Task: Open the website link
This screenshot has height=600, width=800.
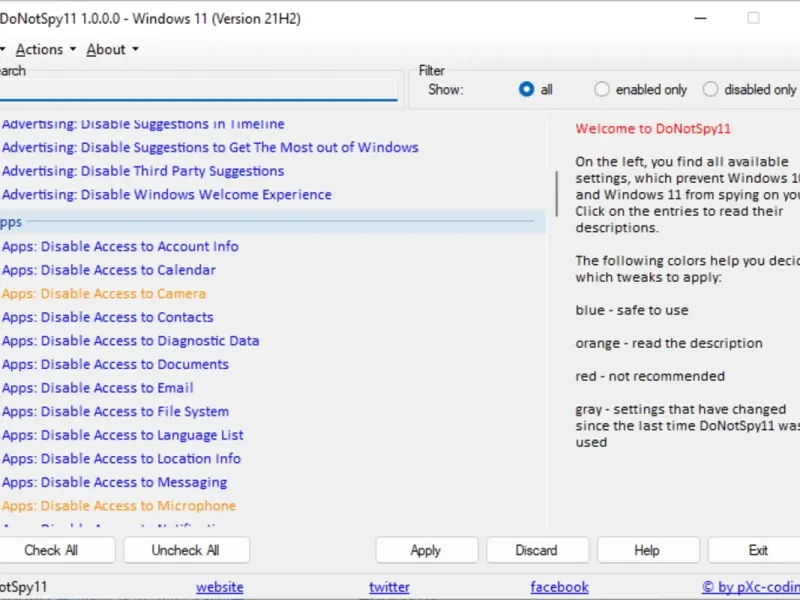Action: (x=220, y=587)
